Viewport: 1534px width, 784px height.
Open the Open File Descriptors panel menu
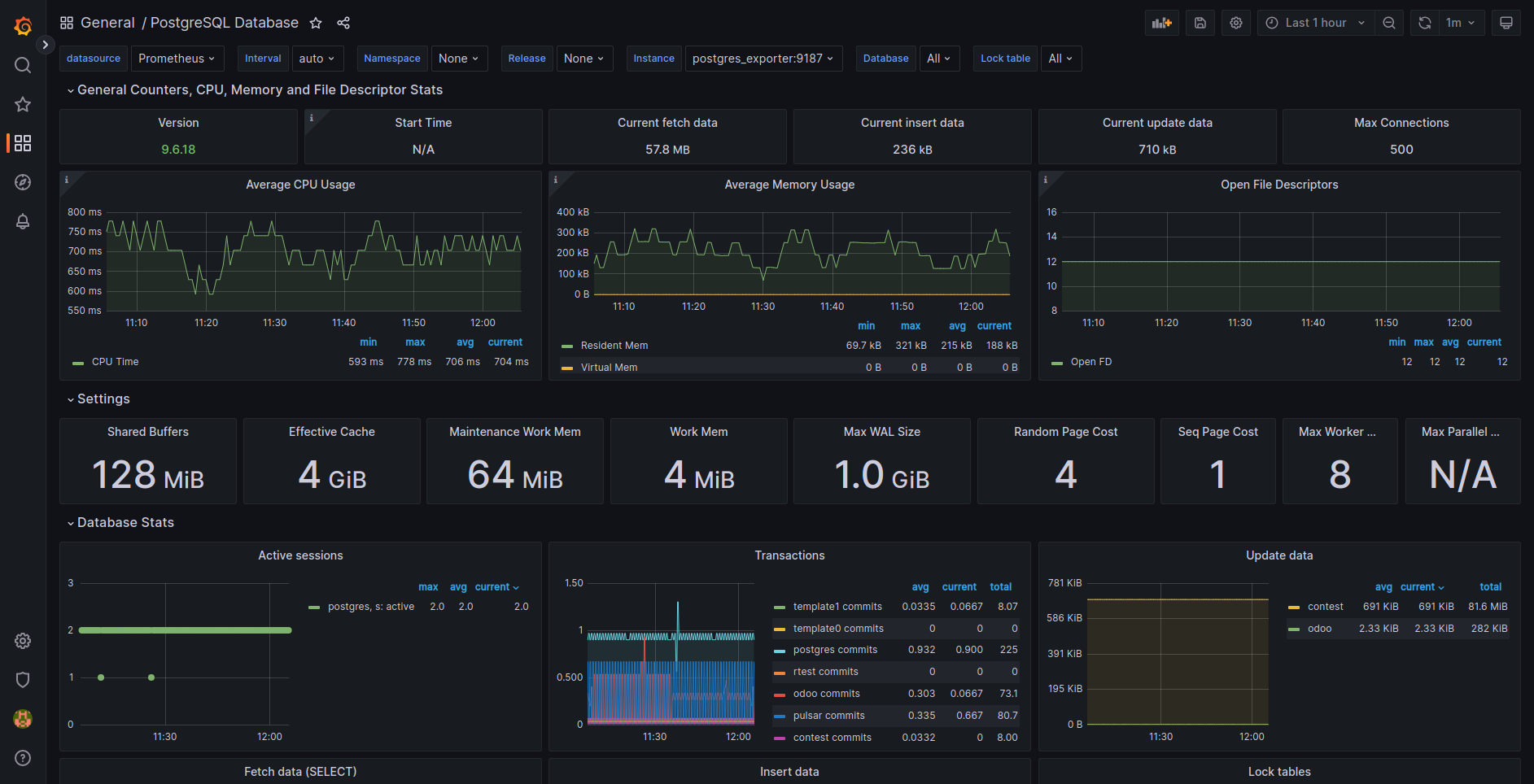[x=1279, y=185]
